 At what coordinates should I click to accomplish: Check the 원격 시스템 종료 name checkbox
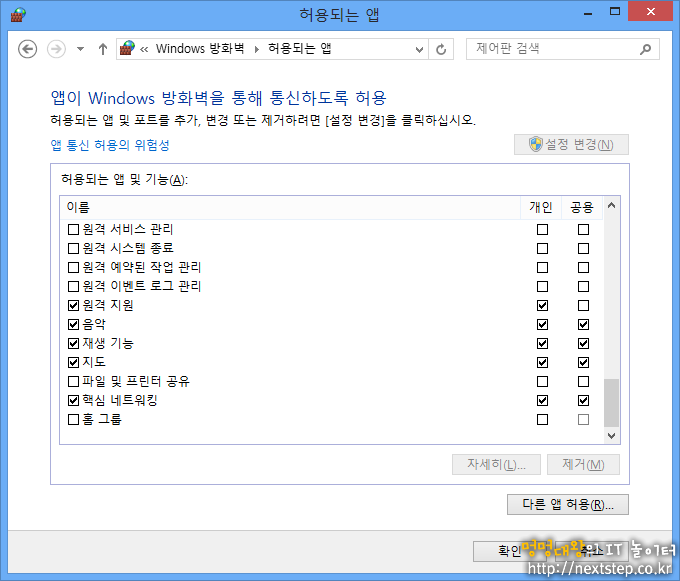click(x=73, y=248)
